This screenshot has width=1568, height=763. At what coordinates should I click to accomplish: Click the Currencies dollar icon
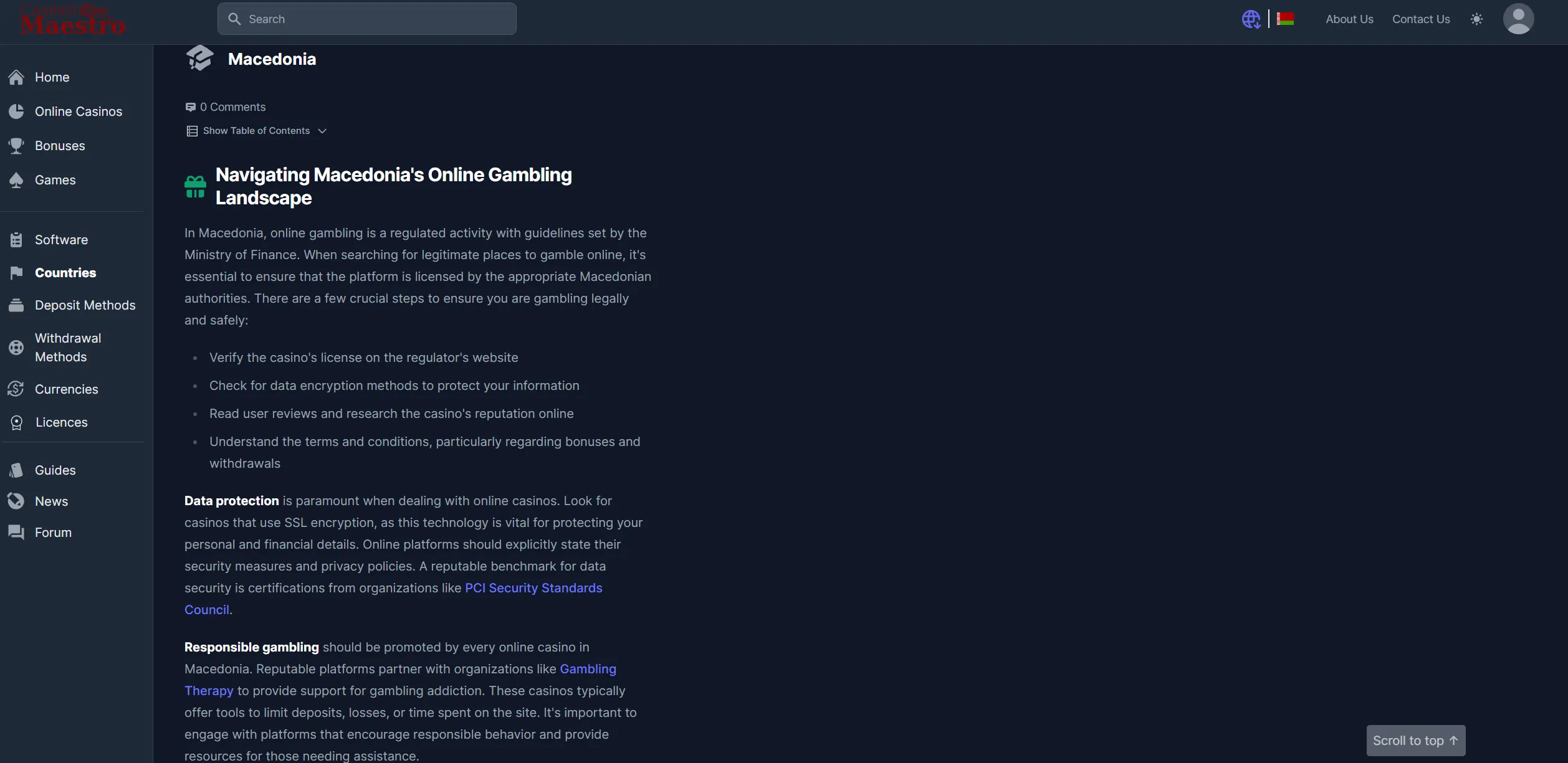[16, 389]
